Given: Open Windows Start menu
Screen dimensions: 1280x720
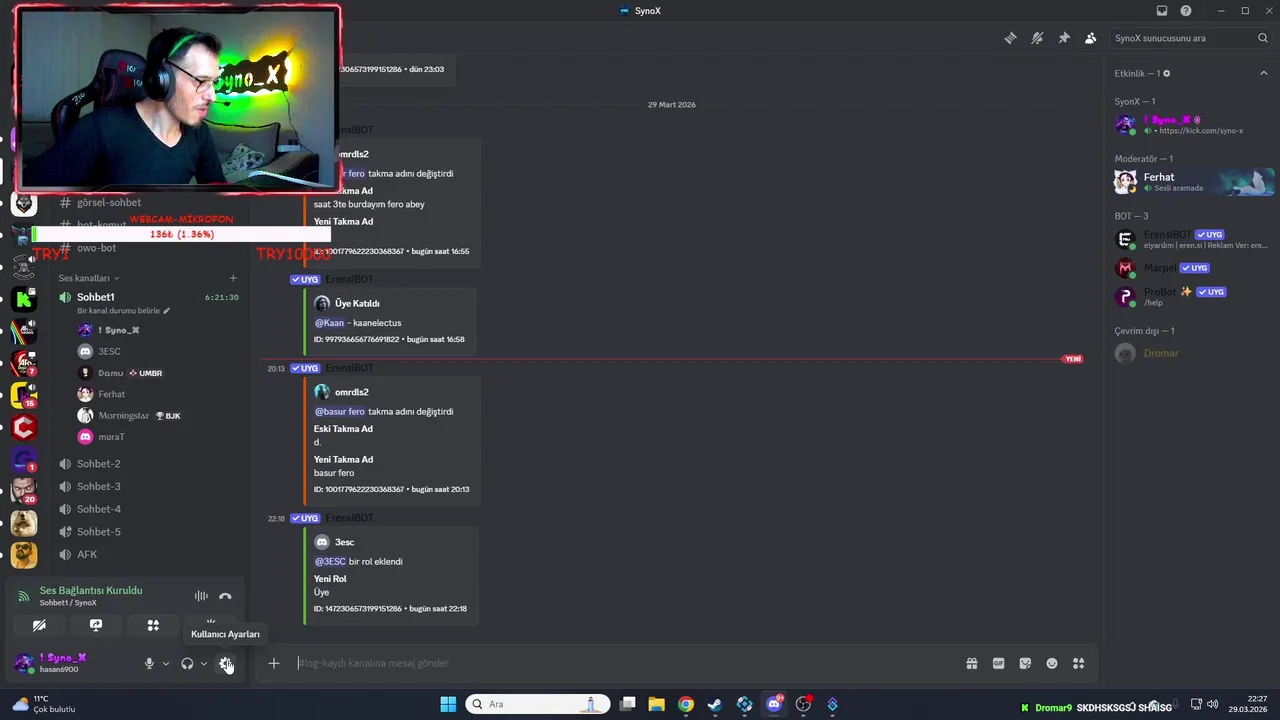Looking at the screenshot, I should 448,704.
